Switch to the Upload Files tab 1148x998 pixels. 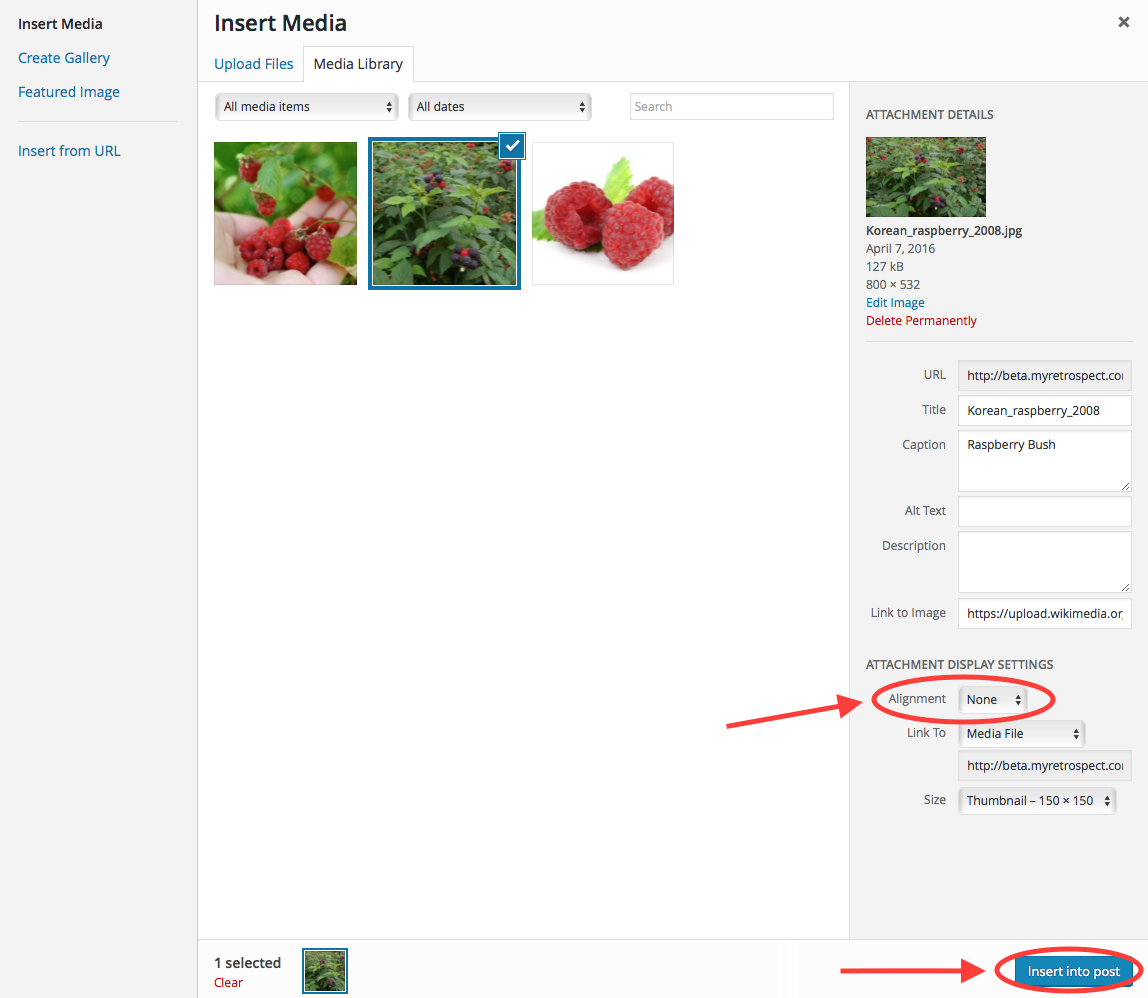(253, 64)
